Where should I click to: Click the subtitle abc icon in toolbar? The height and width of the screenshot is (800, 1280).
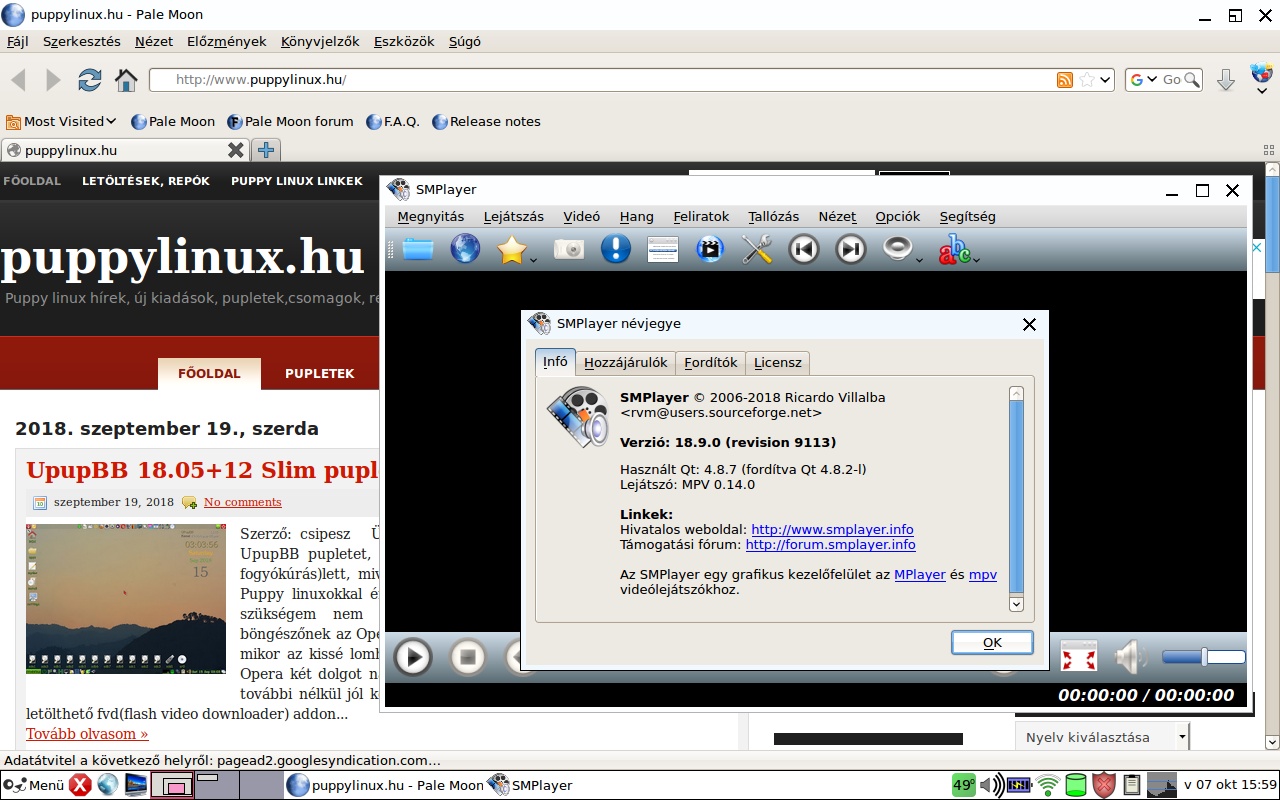click(x=953, y=249)
